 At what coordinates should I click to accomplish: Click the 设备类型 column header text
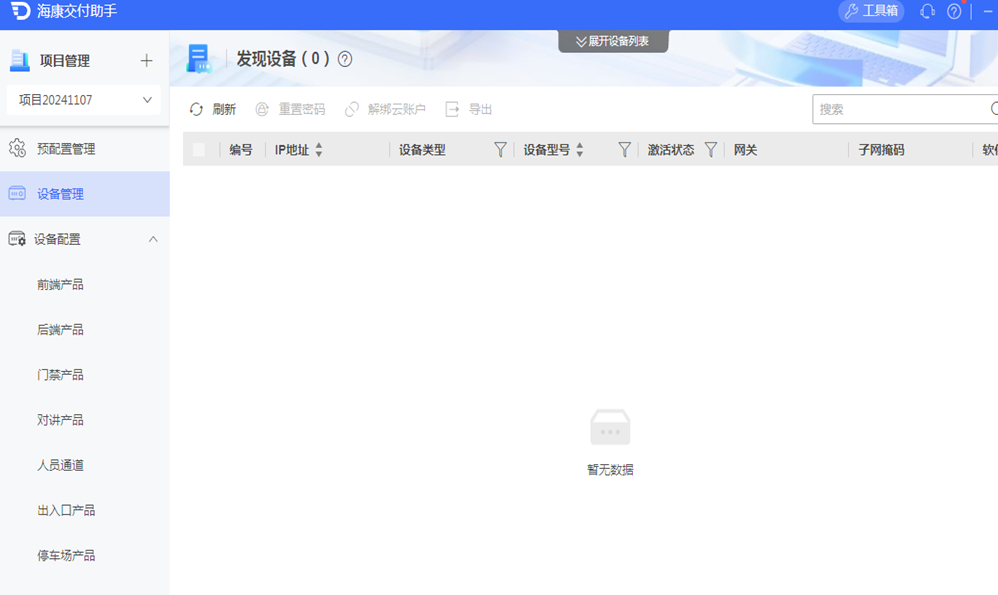tap(422, 150)
